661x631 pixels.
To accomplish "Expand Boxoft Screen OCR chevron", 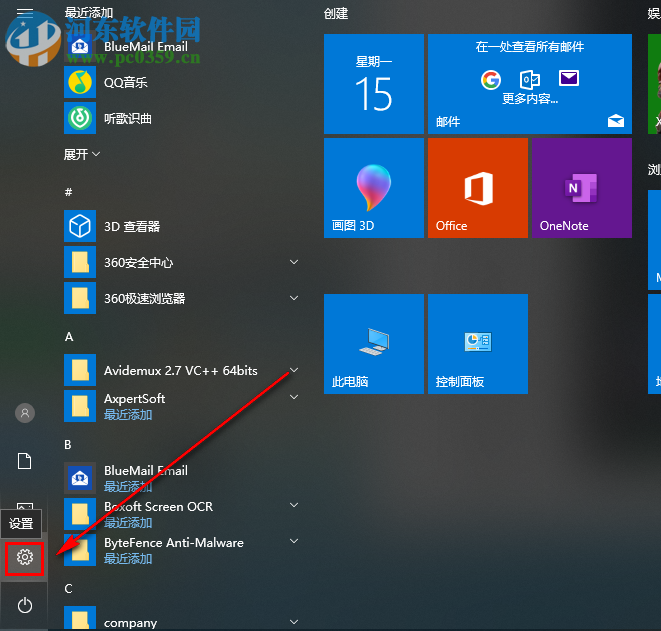I will point(294,505).
